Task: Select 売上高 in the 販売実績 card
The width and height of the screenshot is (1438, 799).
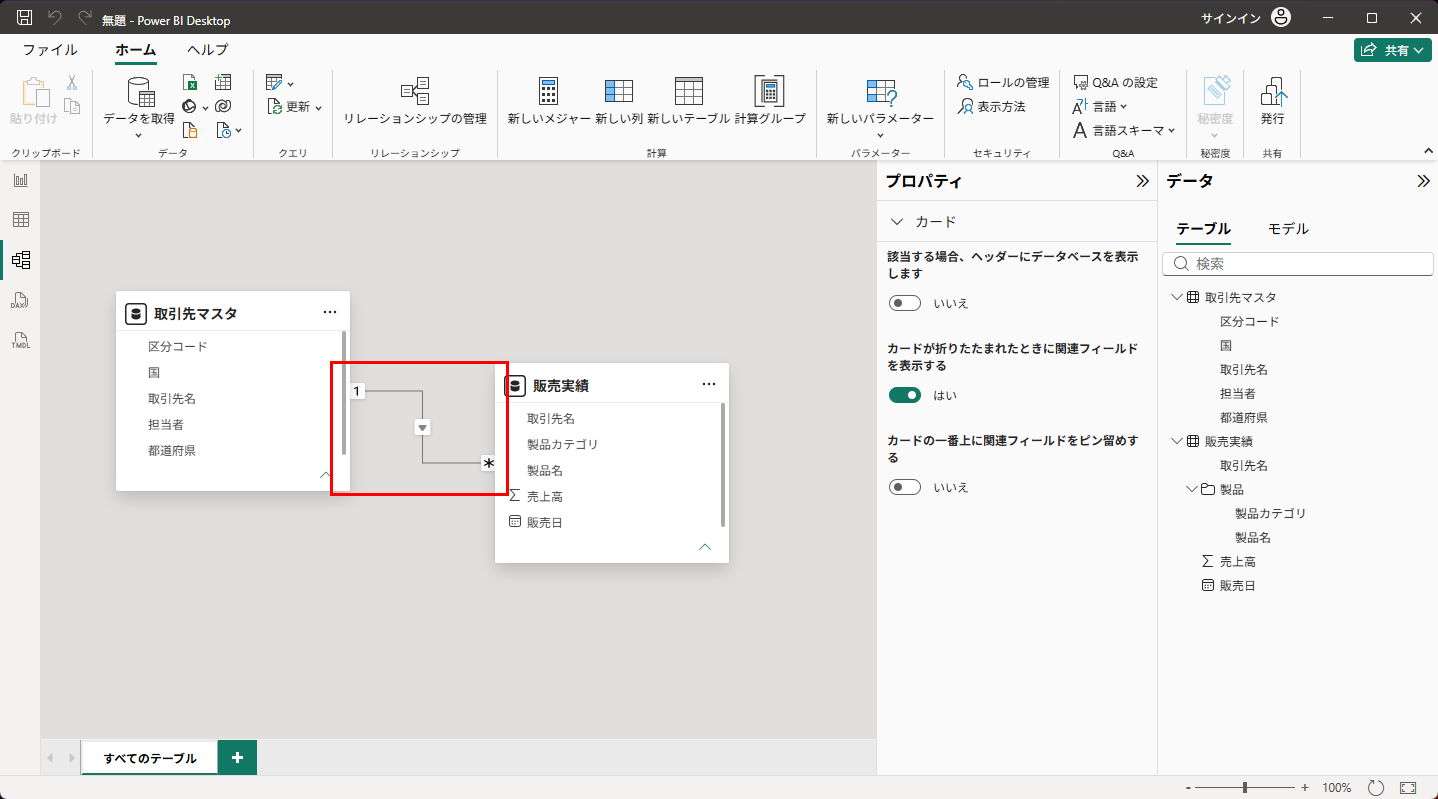Action: [545, 496]
